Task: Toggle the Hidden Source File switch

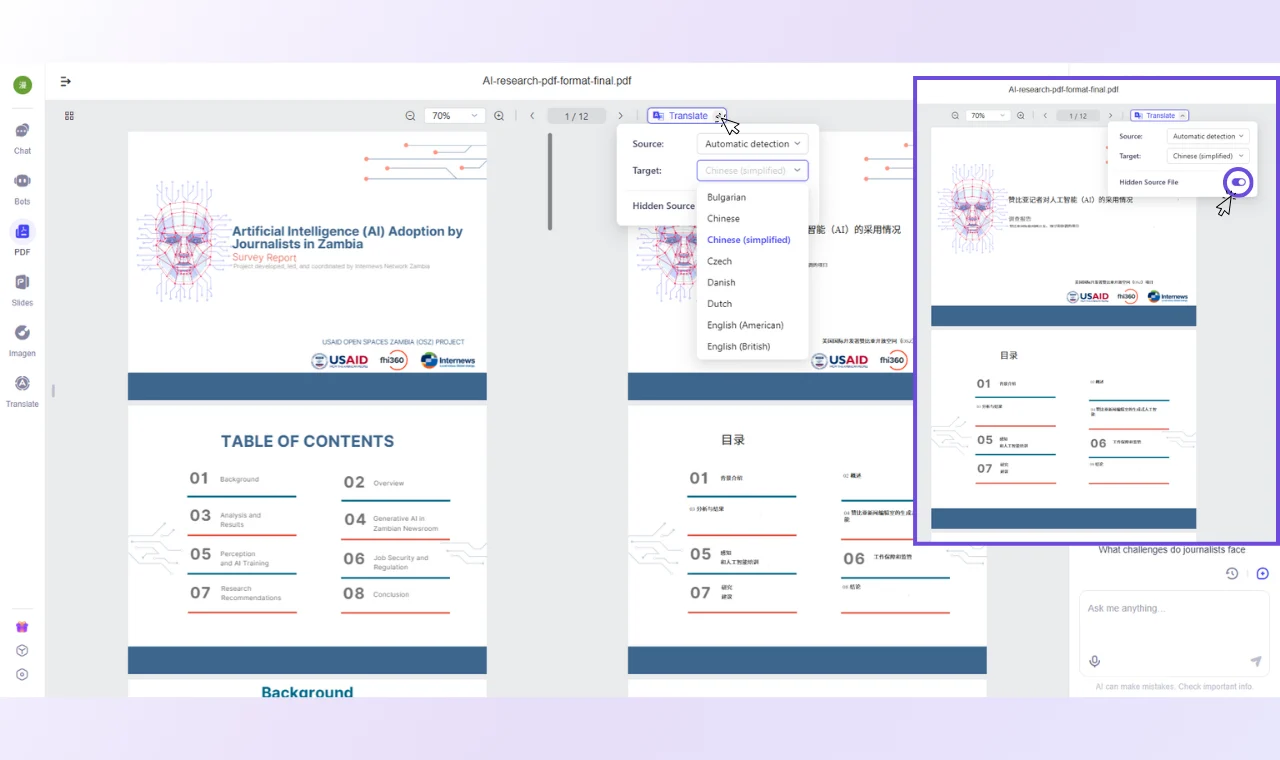Action: 1239,182
